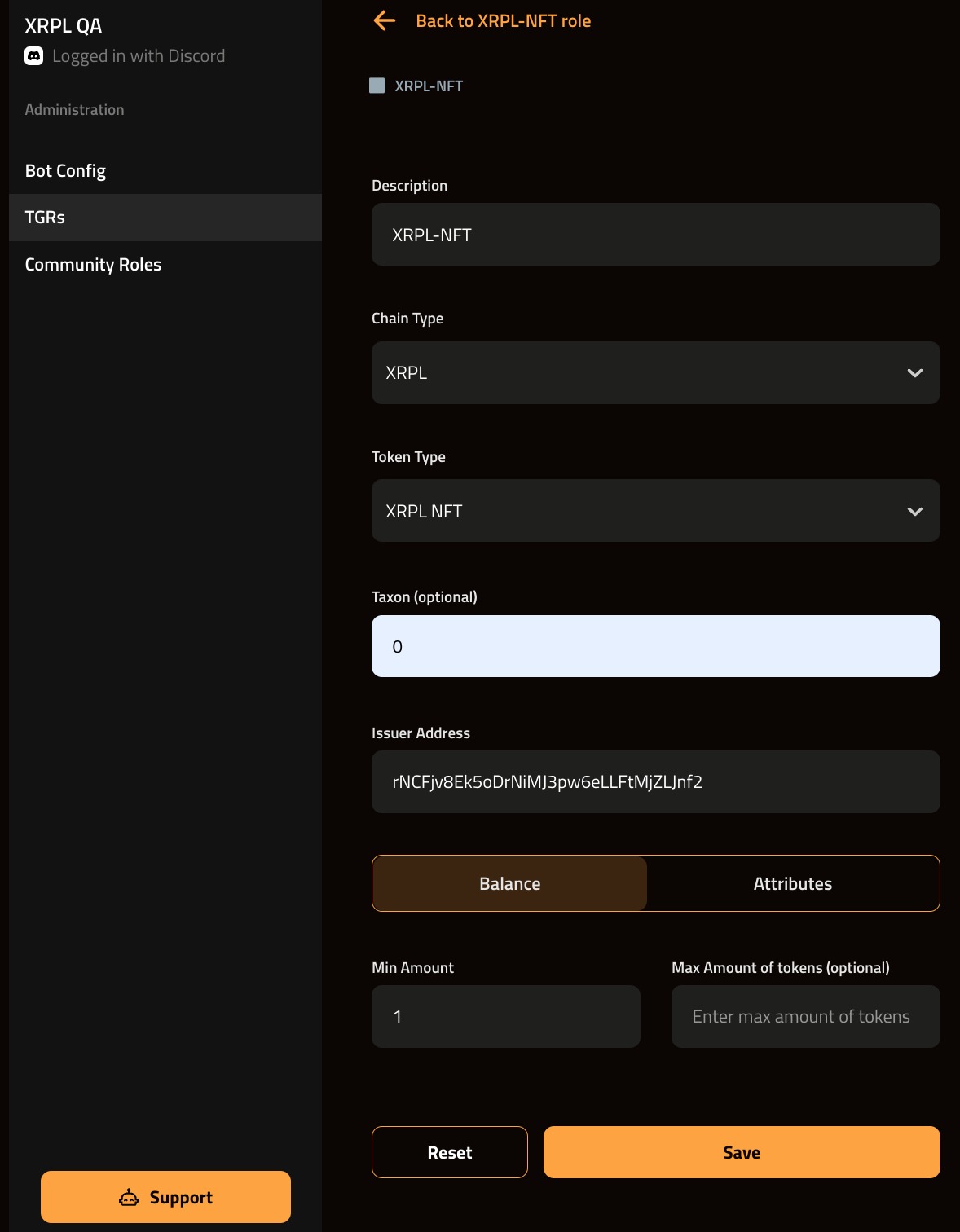The width and height of the screenshot is (960, 1232).
Task: Edit the Issuer Address field
Action: pos(655,782)
